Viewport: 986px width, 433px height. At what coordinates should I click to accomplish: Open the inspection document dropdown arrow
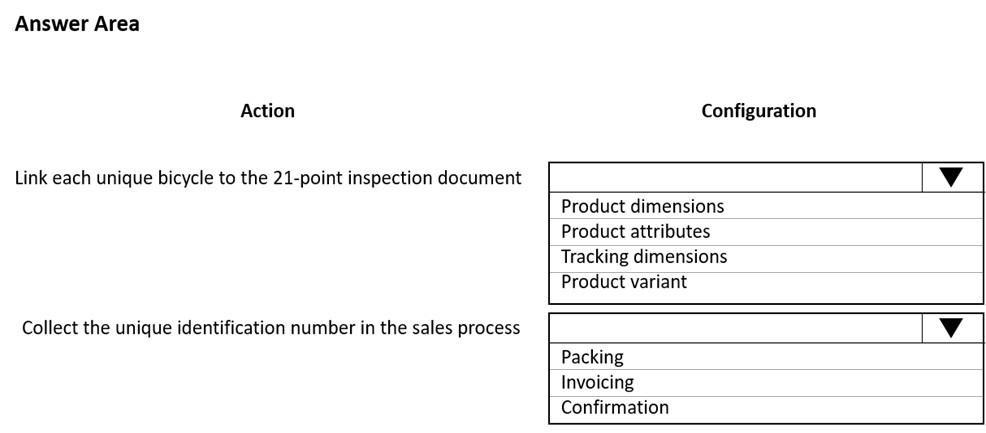(951, 178)
